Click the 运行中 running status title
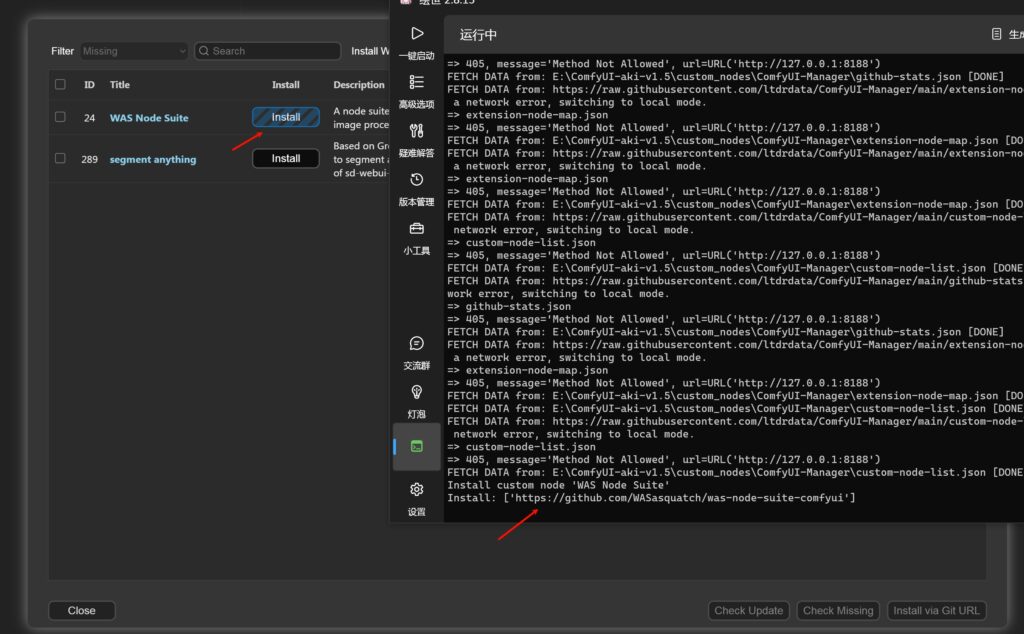1024x634 pixels. (x=478, y=35)
